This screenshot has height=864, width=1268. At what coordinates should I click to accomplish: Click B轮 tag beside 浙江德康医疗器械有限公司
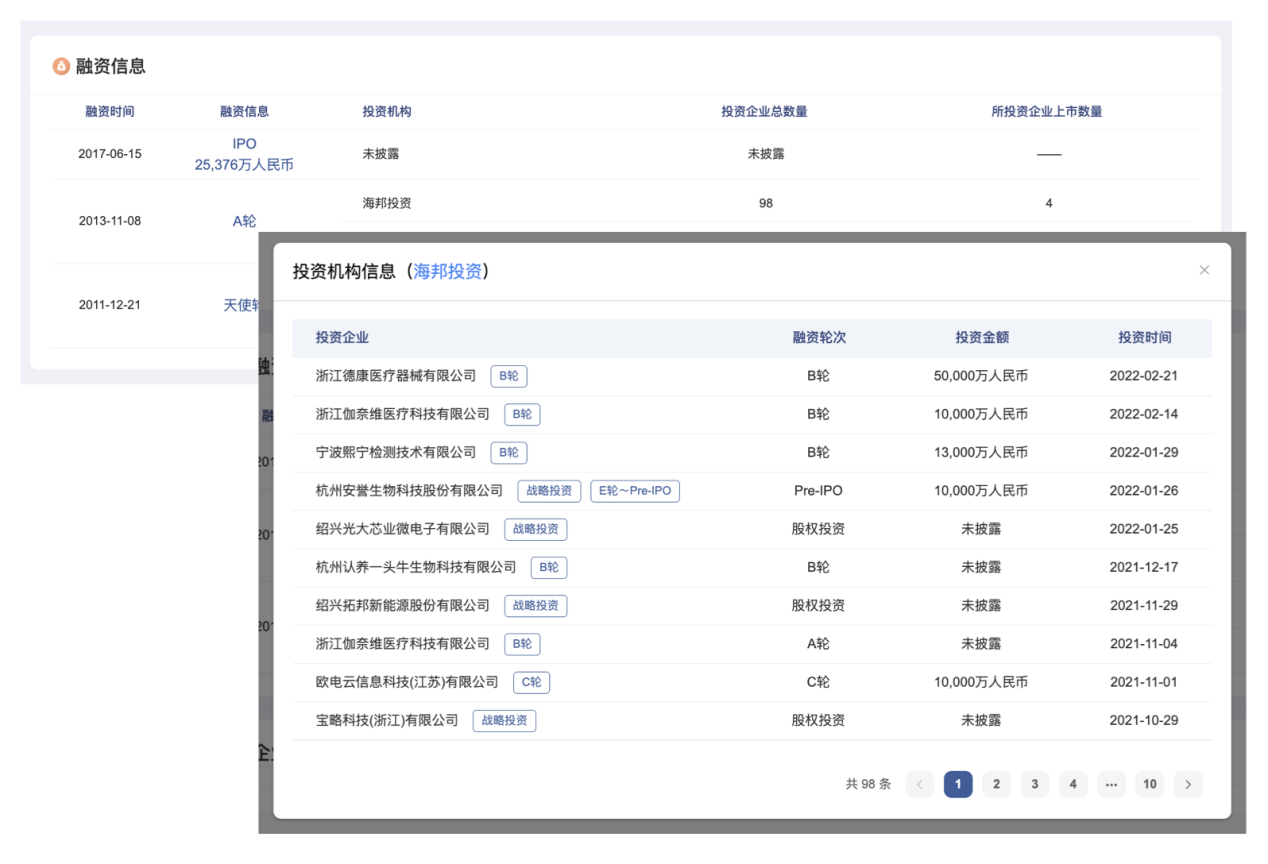pos(509,376)
